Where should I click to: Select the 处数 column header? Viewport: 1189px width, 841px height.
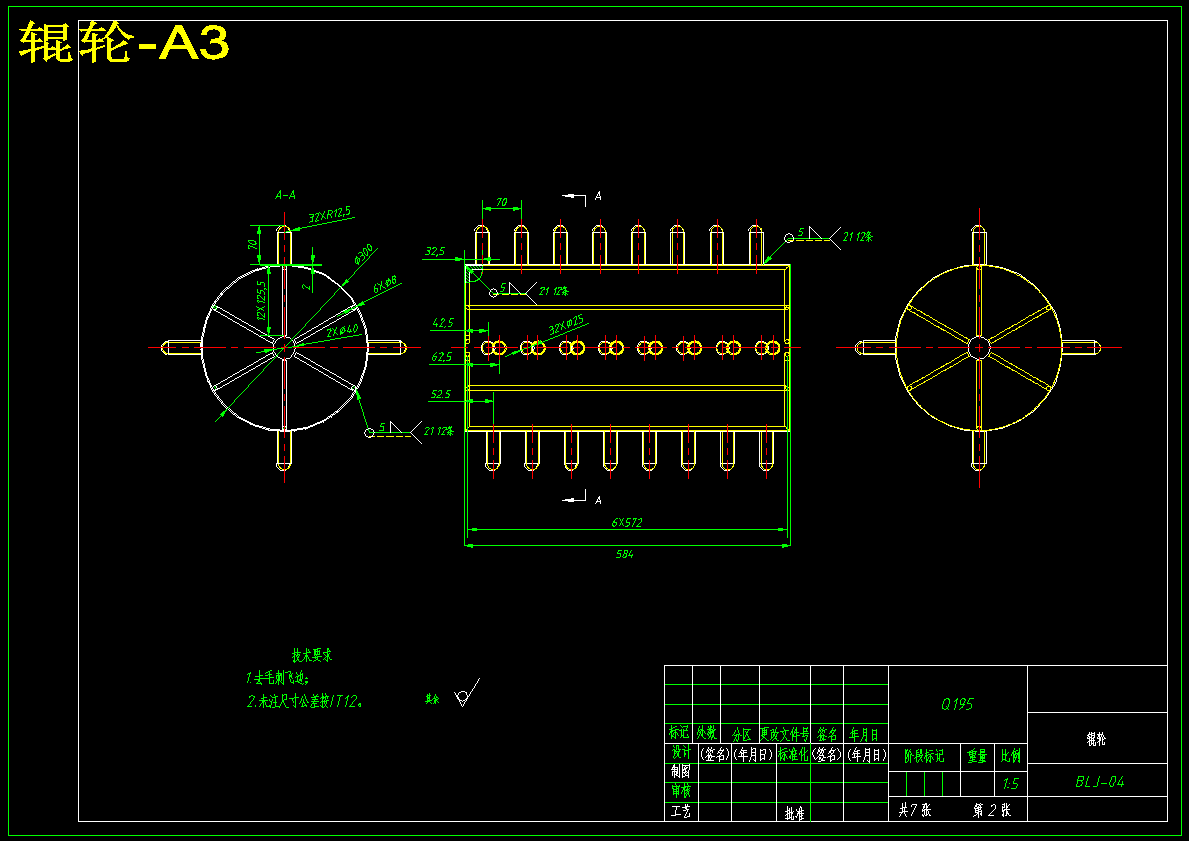(x=707, y=733)
